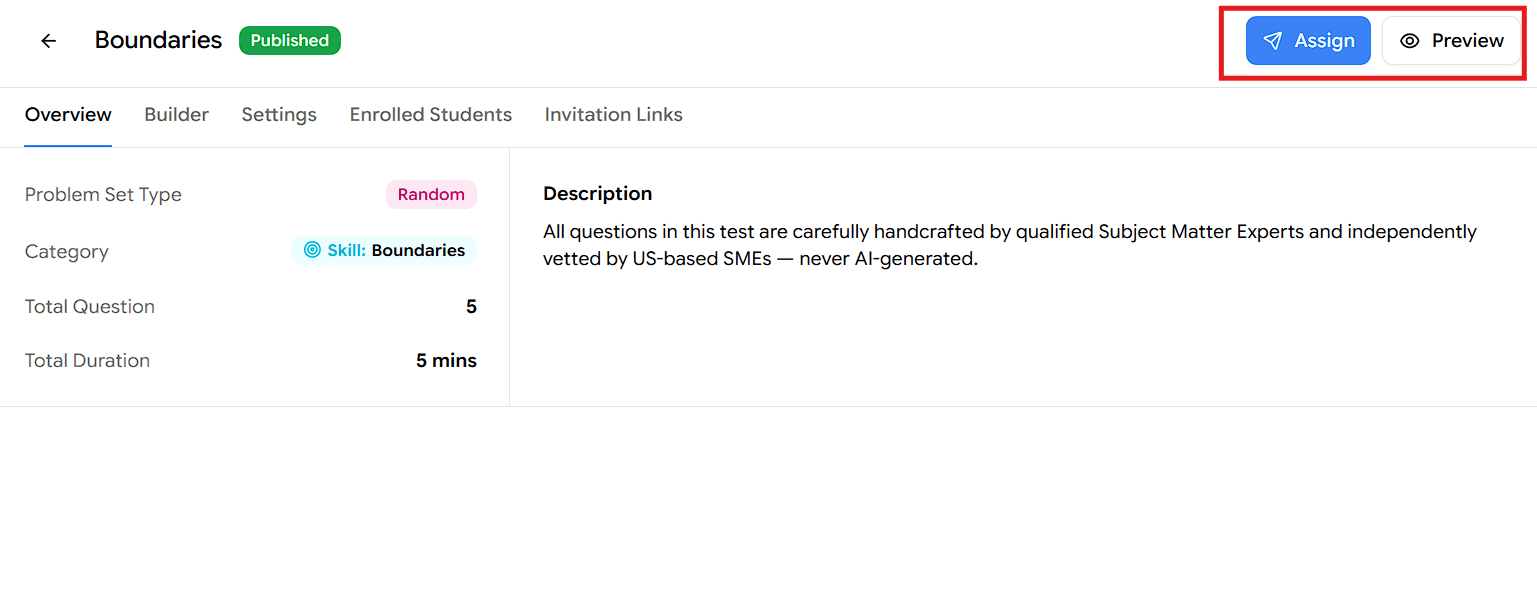This screenshot has height=591, width=1537.
Task: Assign the Boundaries problem set
Action: [1308, 41]
